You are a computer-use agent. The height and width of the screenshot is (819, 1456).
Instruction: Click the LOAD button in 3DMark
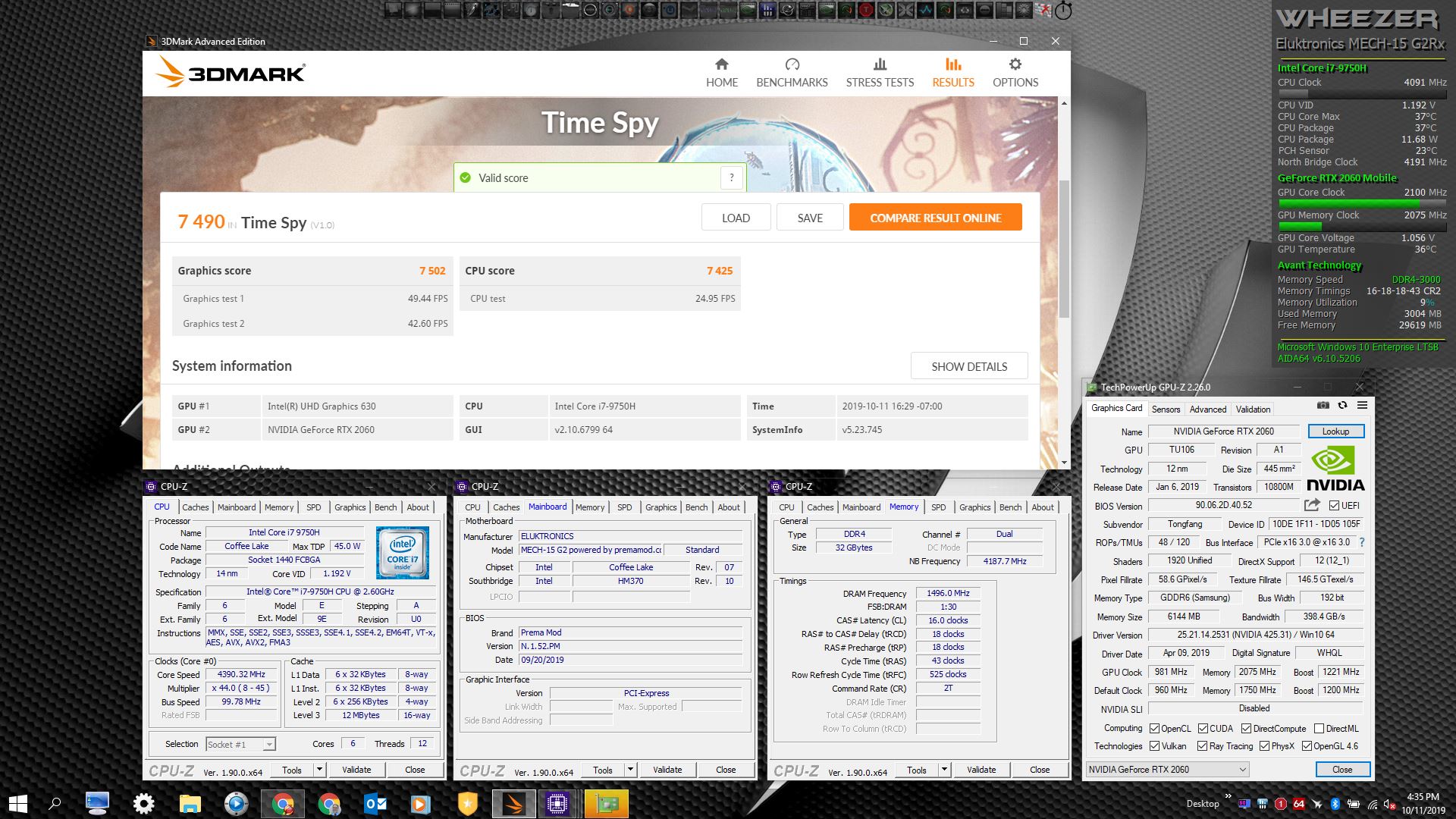tap(736, 218)
